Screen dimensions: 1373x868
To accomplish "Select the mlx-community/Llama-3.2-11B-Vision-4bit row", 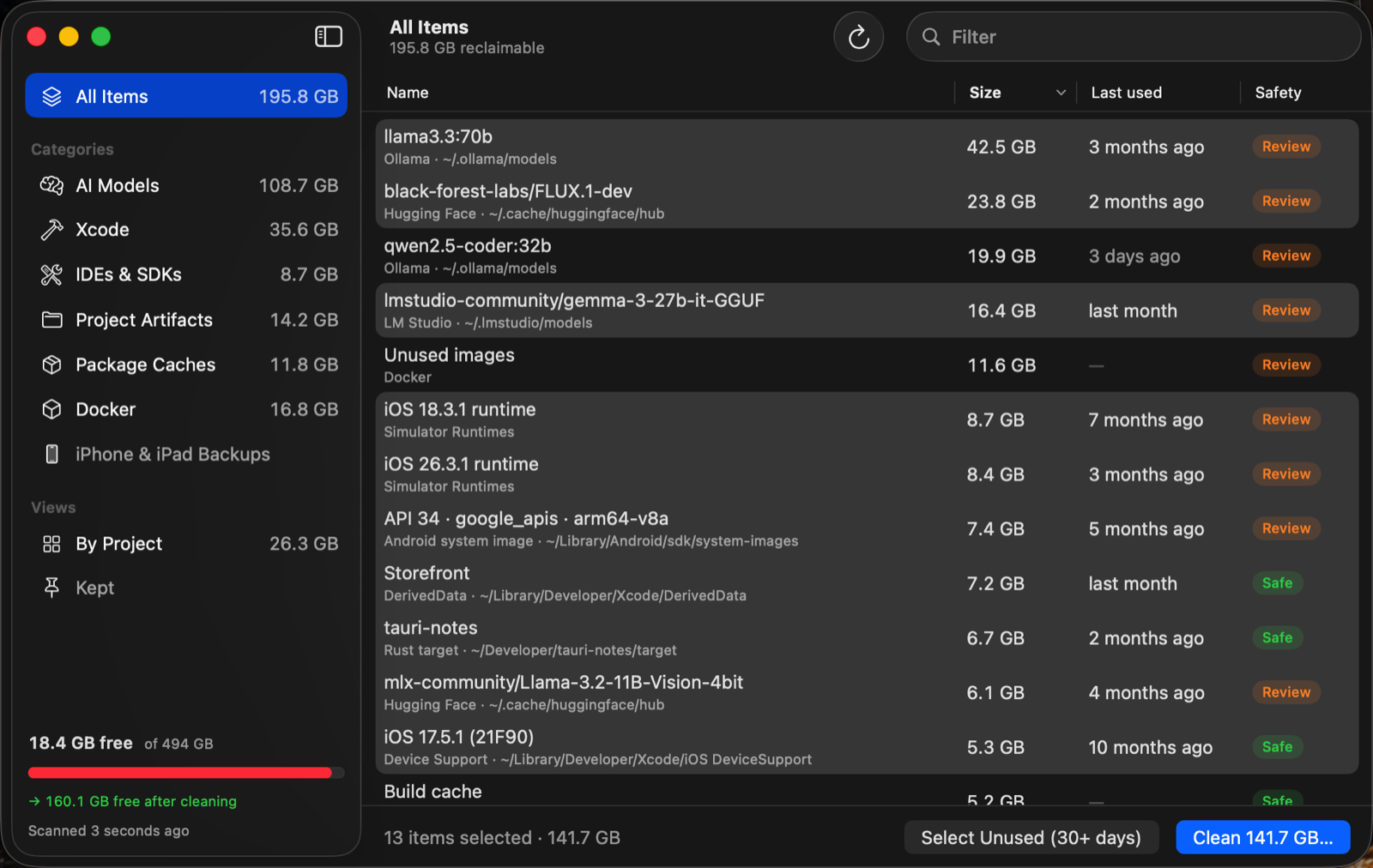I will (x=867, y=693).
